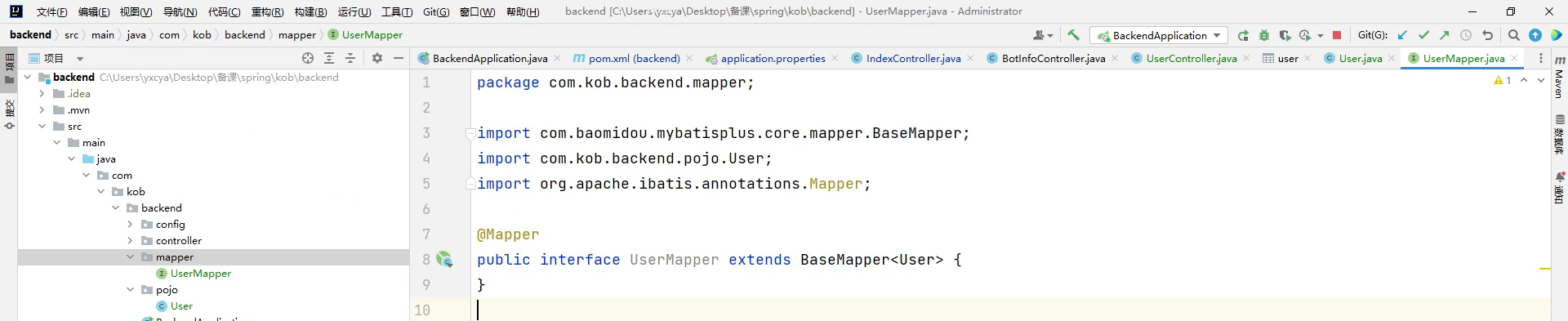Click the Rollback undo arrow icon
This screenshot has width=1568, height=321.
[x=1487, y=35]
